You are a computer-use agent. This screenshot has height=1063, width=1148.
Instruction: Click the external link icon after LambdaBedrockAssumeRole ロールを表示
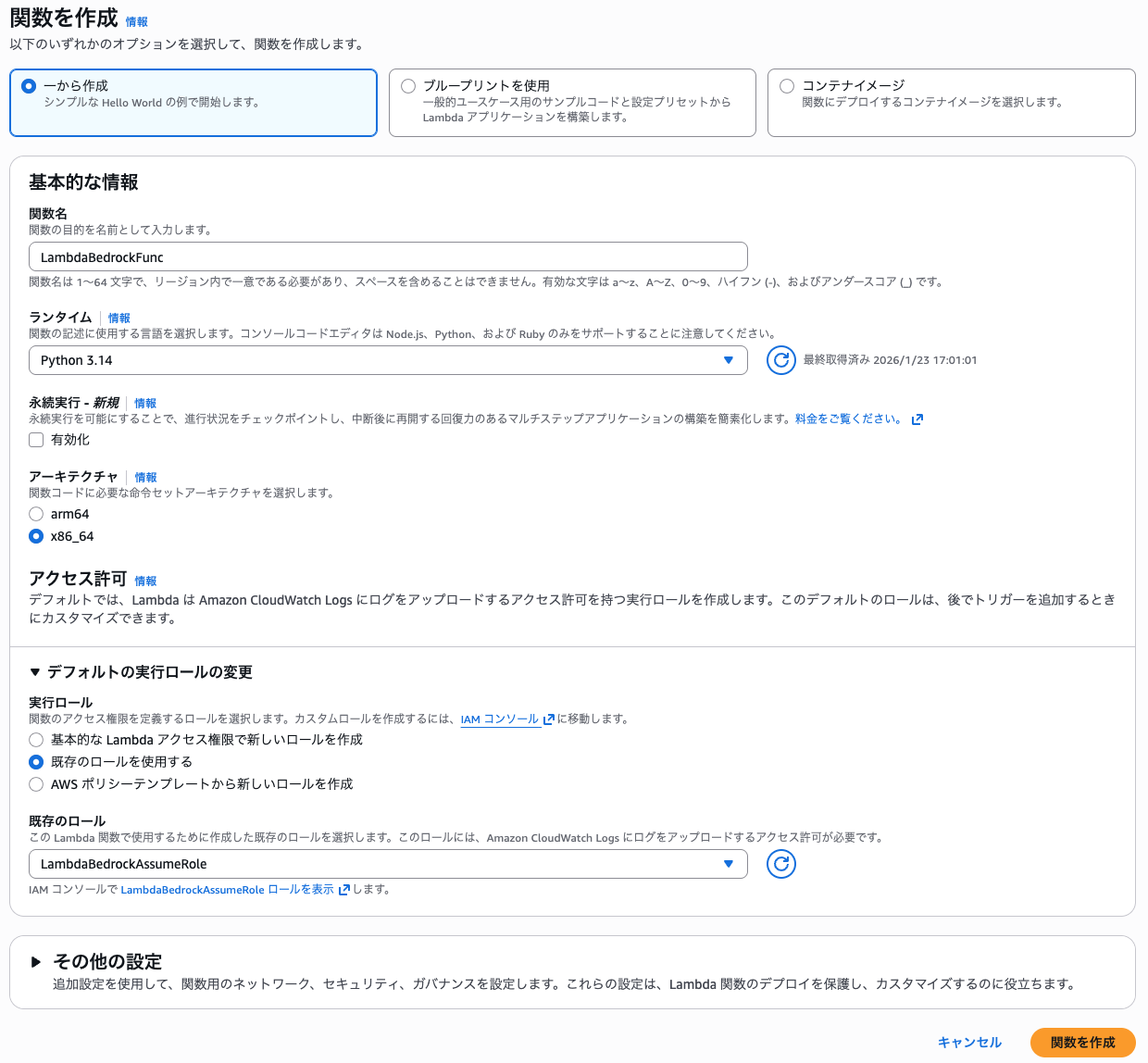coord(343,889)
